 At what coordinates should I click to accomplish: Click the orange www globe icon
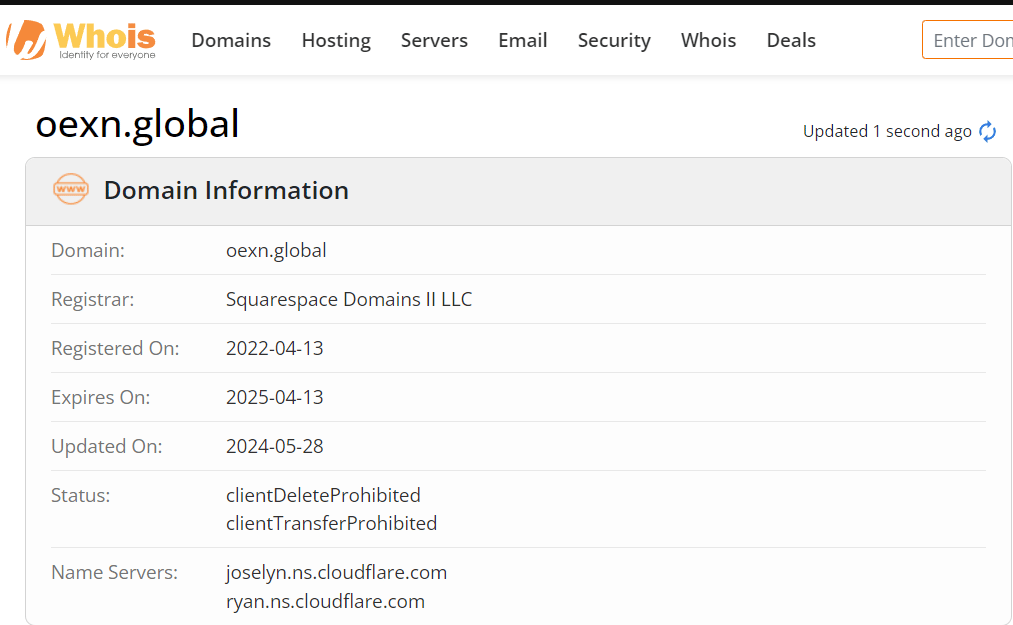70,189
